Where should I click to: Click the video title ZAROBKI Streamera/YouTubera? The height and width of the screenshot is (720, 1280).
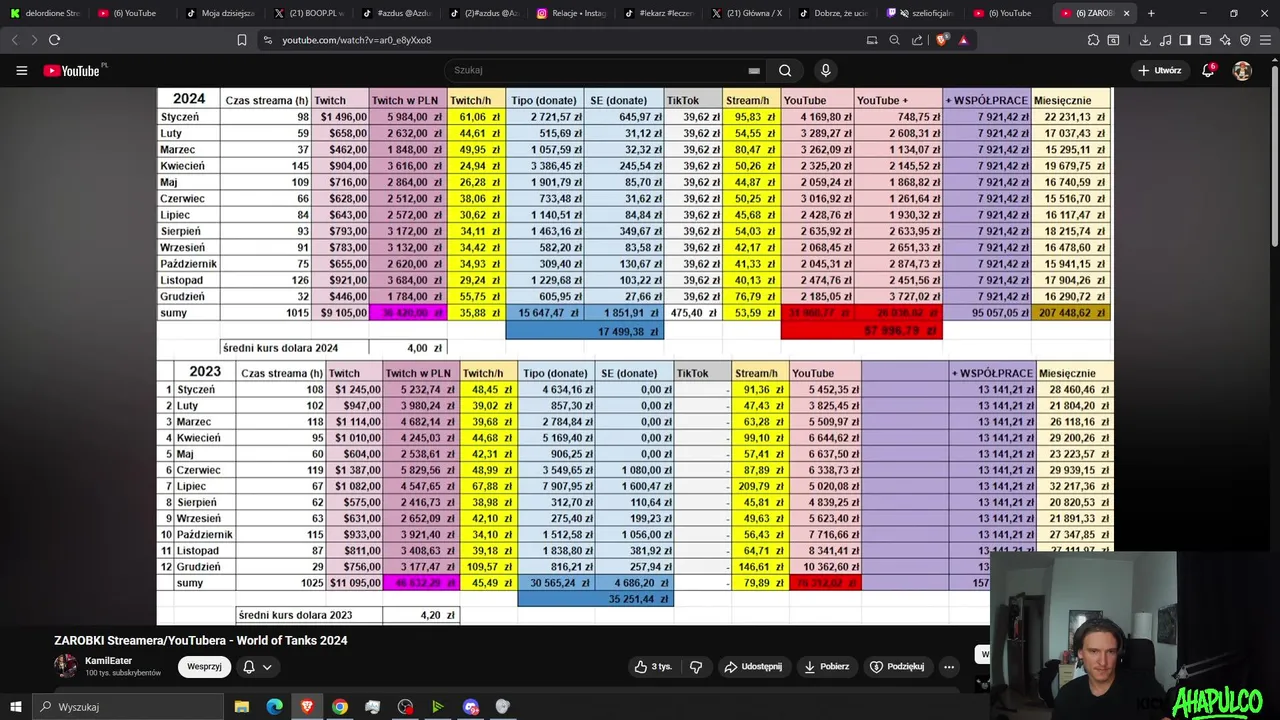coord(201,640)
